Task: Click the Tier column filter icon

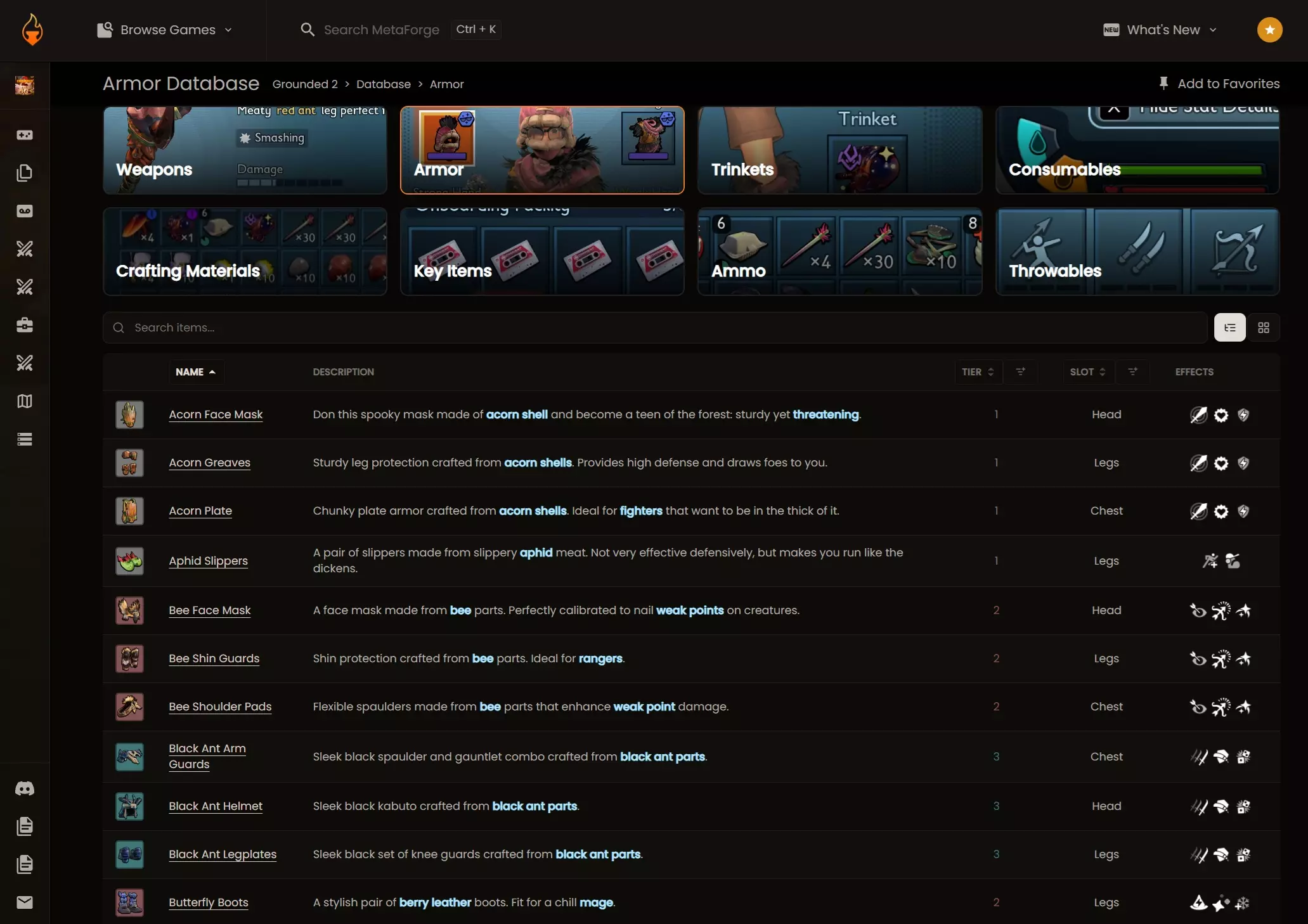Action: [x=1020, y=372]
